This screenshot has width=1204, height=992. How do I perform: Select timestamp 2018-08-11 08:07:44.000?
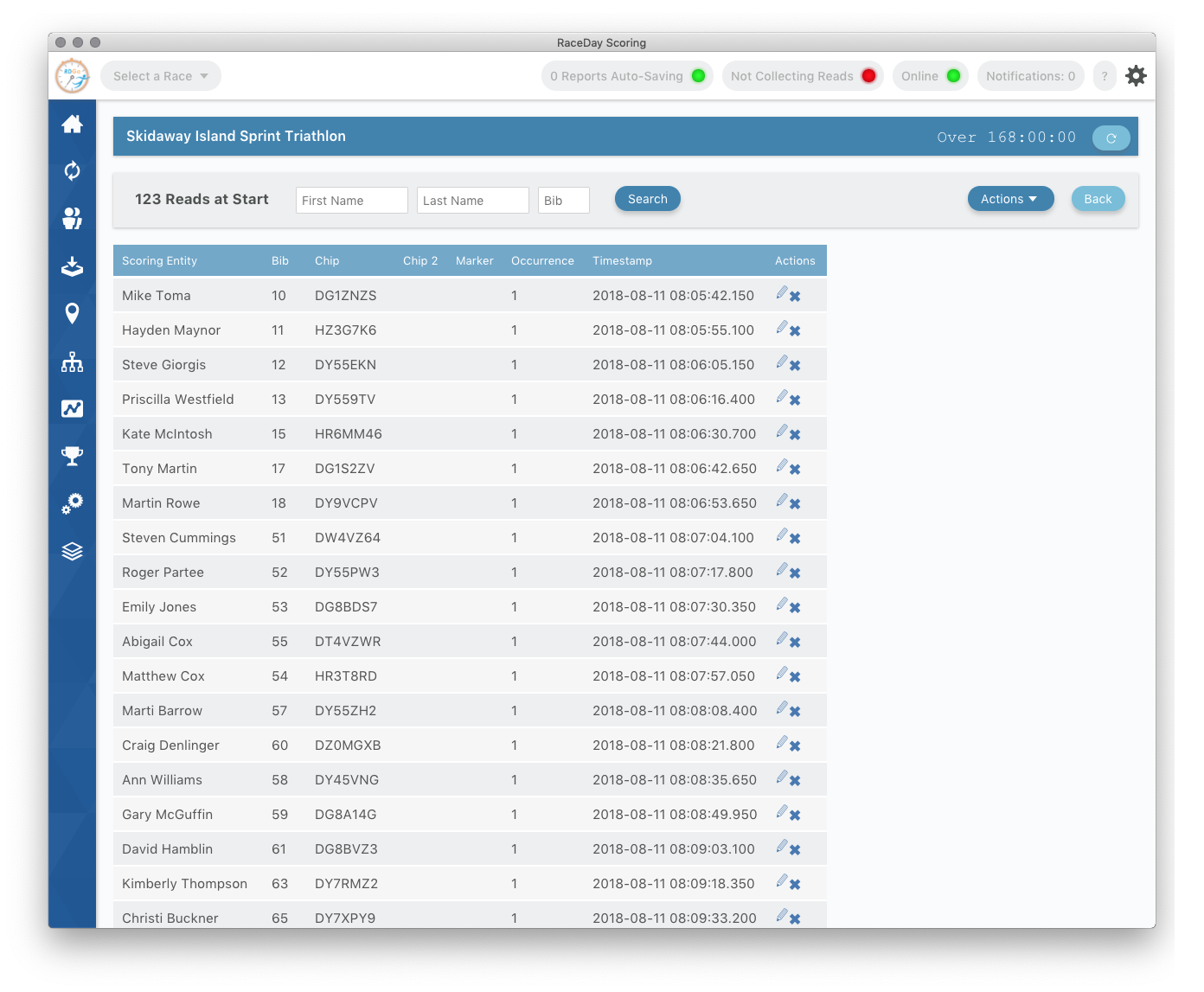tap(675, 642)
